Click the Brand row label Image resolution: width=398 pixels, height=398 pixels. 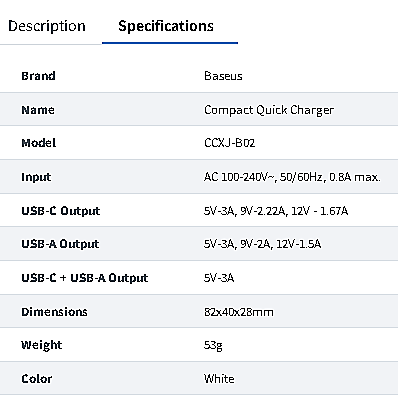tap(38, 76)
